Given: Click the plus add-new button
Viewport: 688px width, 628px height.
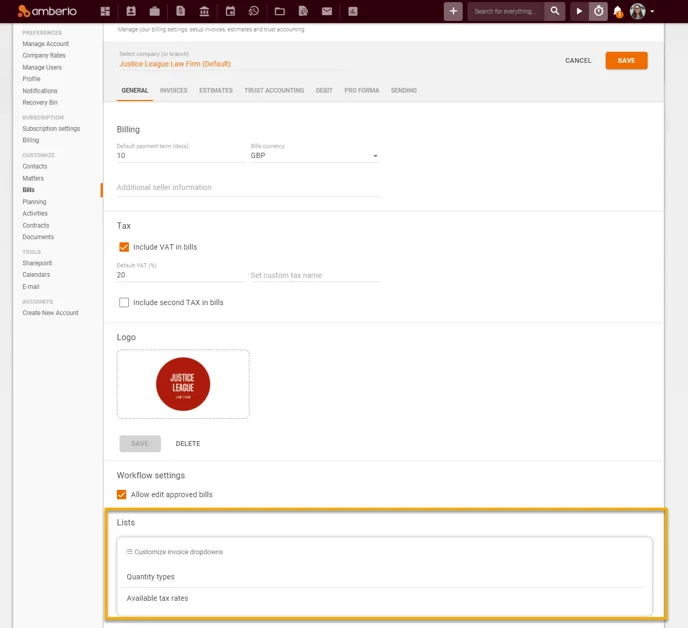Looking at the screenshot, I should [x=453, y=11].
